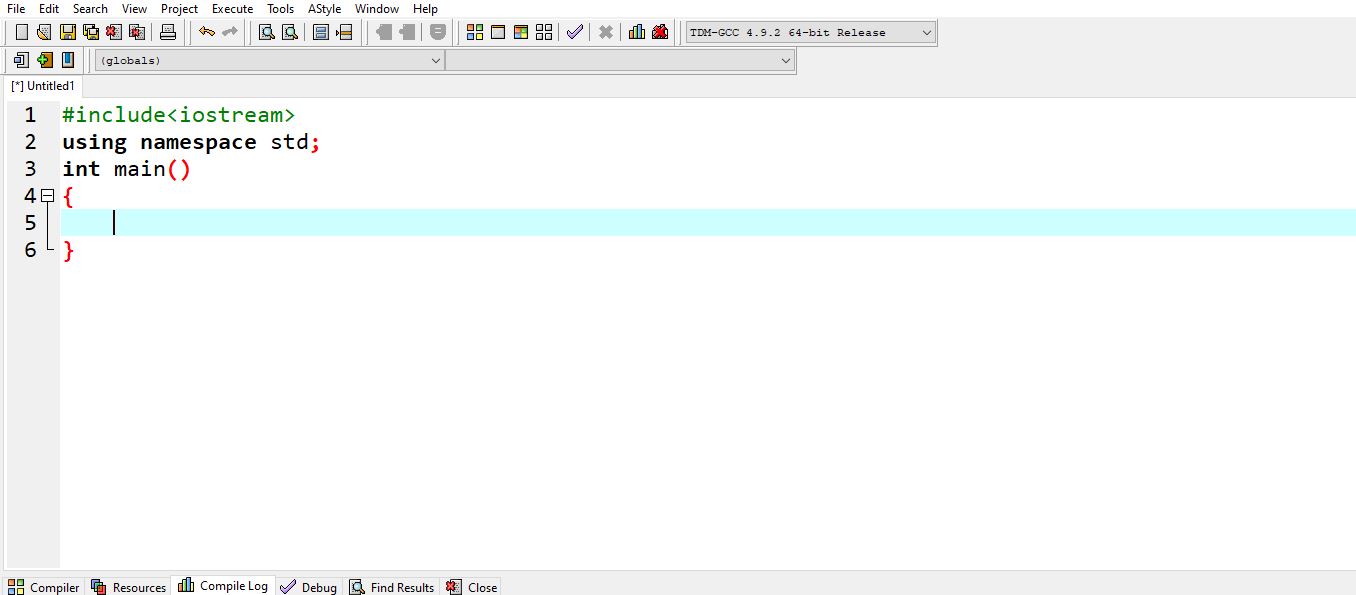This screenshot has height=595, width=1356.
Task: Click the #include<iostream> line
Action: tap(178, 115)
